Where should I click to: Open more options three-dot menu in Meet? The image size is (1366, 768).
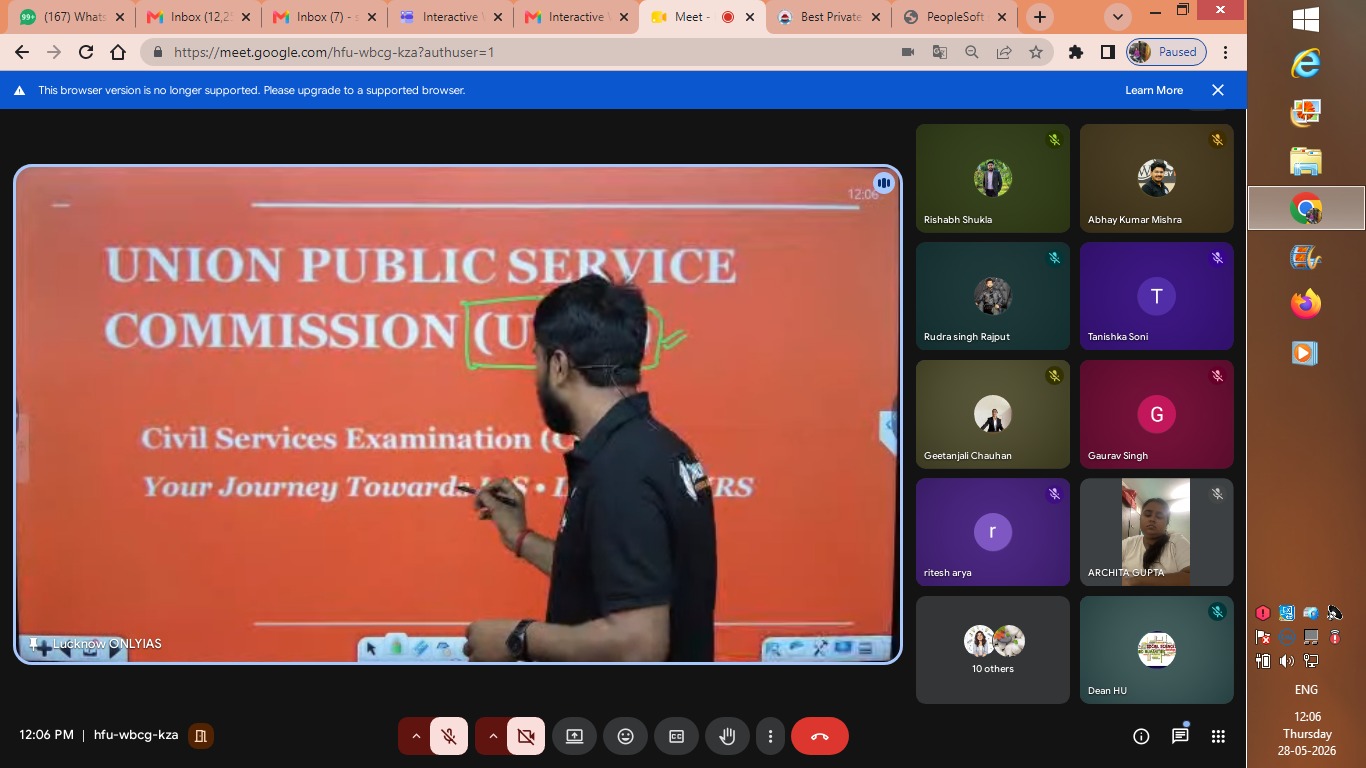770,736
